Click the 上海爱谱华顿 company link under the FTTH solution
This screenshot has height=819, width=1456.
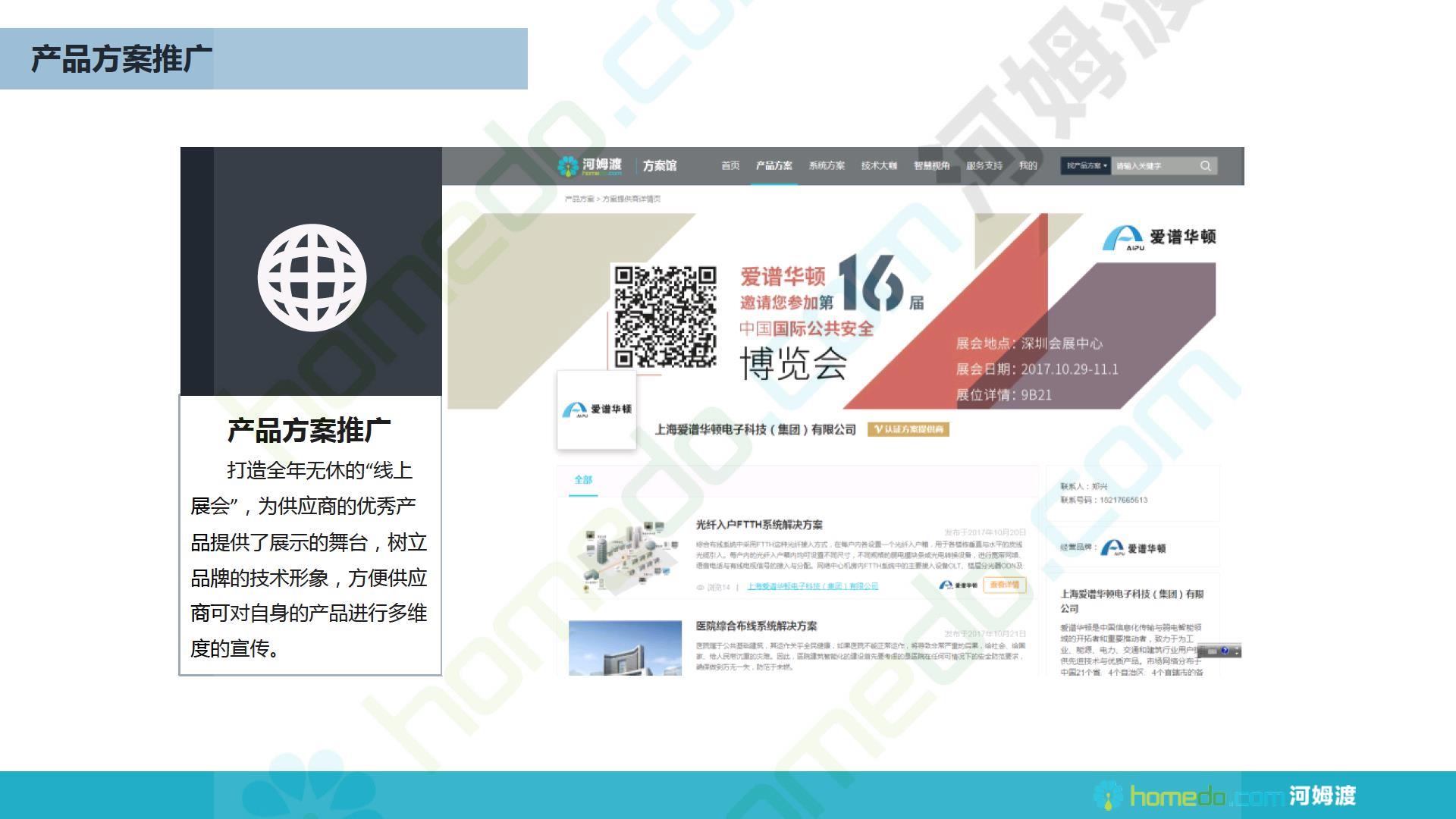813,586
